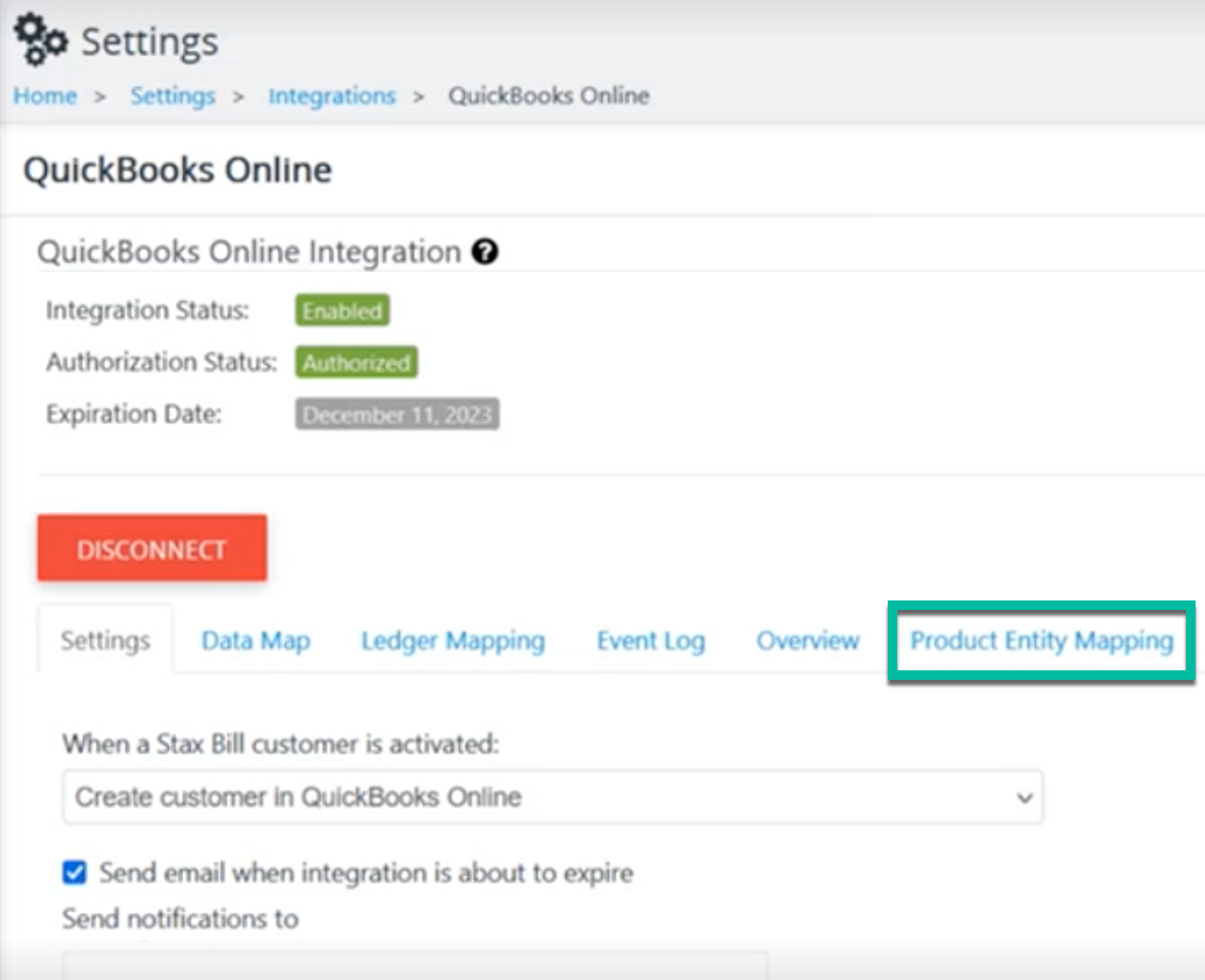
Task: Click the 'When a Stax Bill customer is activated' label
Action: point(280,744)
